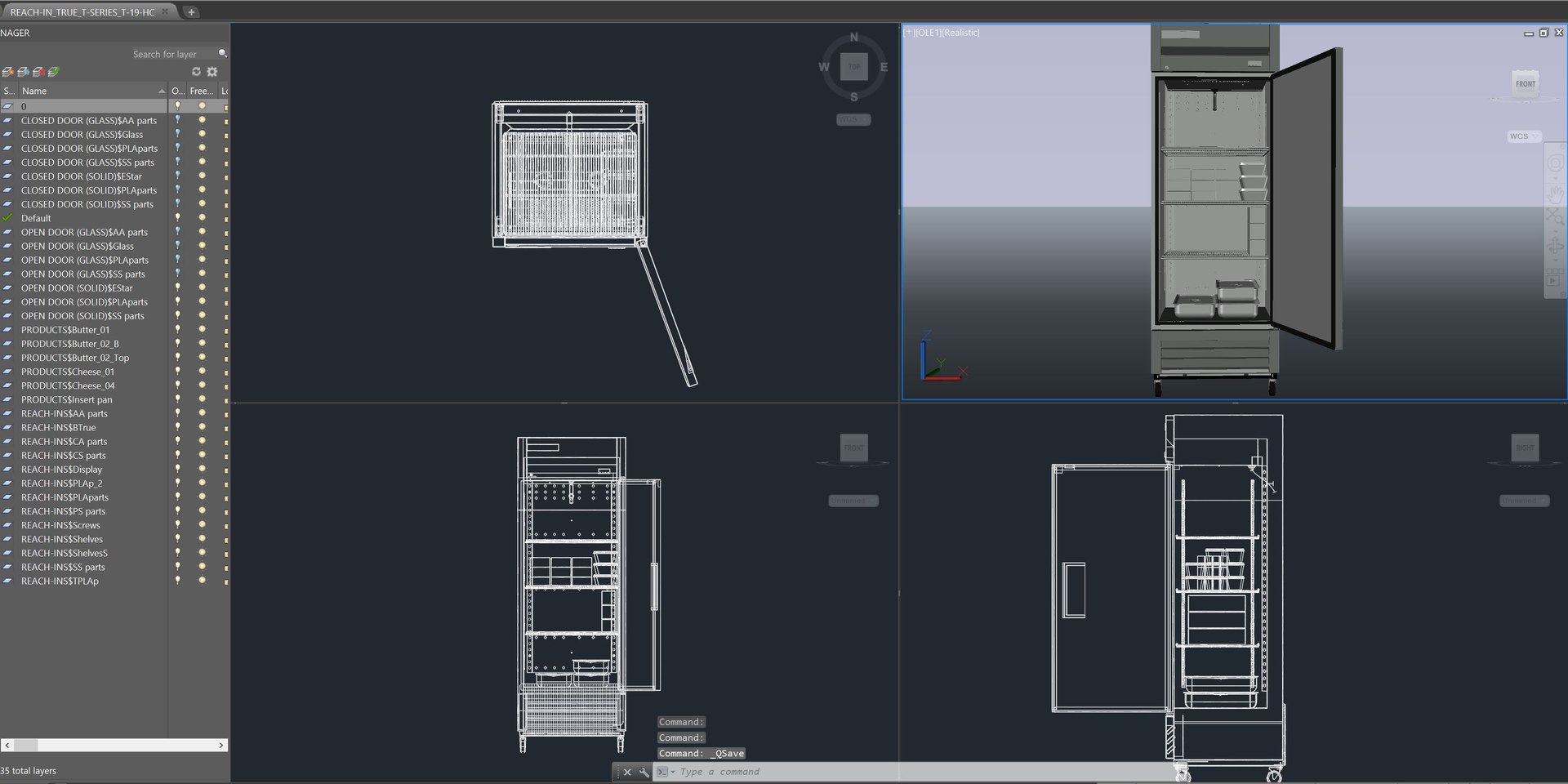
Task: Click the S... status column header
Action: pos(9,91)
